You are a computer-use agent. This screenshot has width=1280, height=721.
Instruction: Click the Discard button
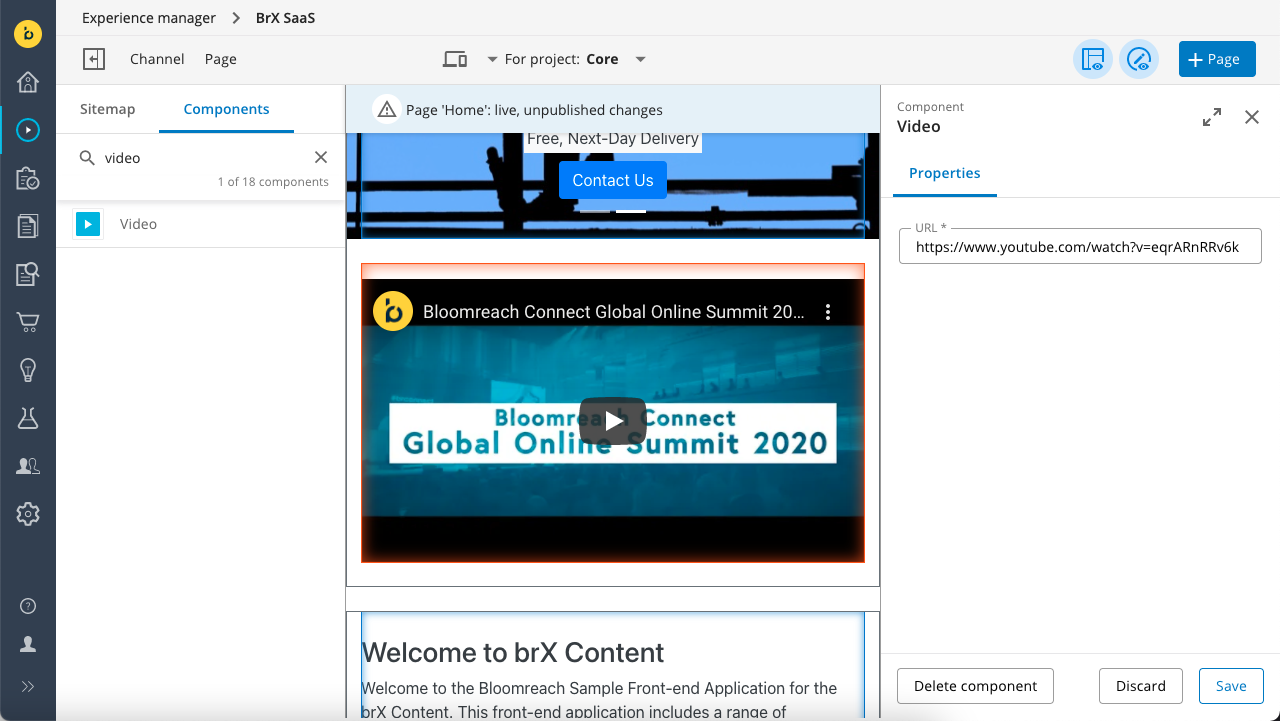pyautogui.click(x=1141, y=686)
